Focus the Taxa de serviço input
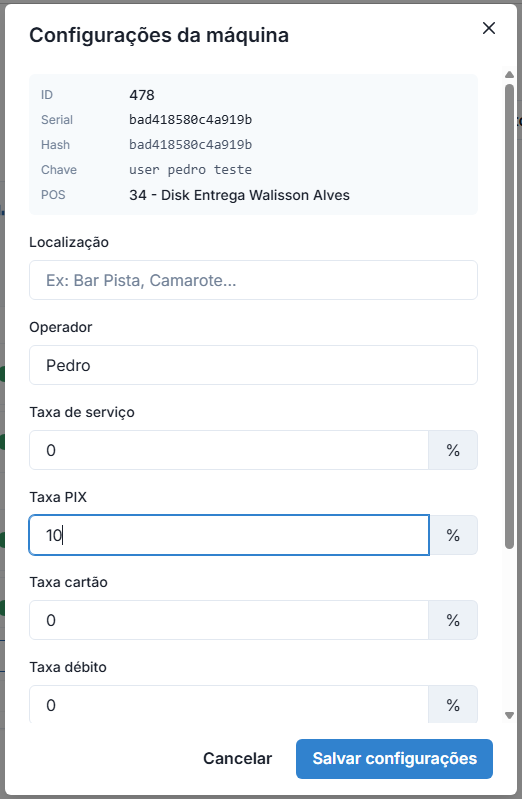 (x=229, y=450)
